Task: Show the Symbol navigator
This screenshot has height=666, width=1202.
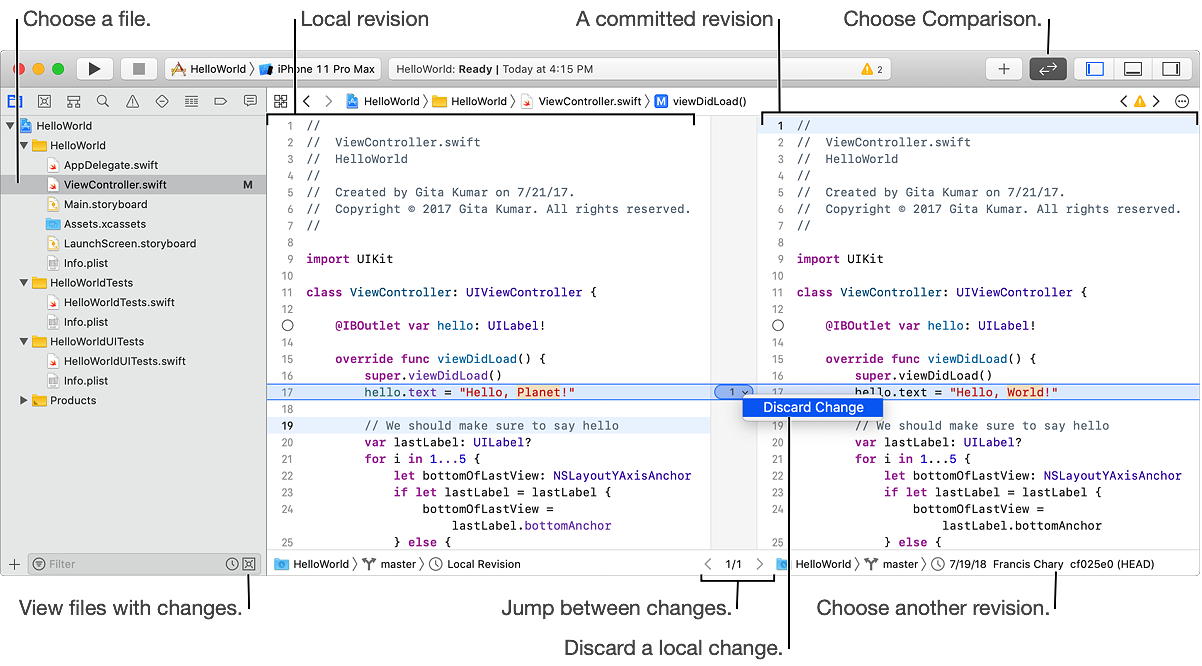Action: point(73,101)
